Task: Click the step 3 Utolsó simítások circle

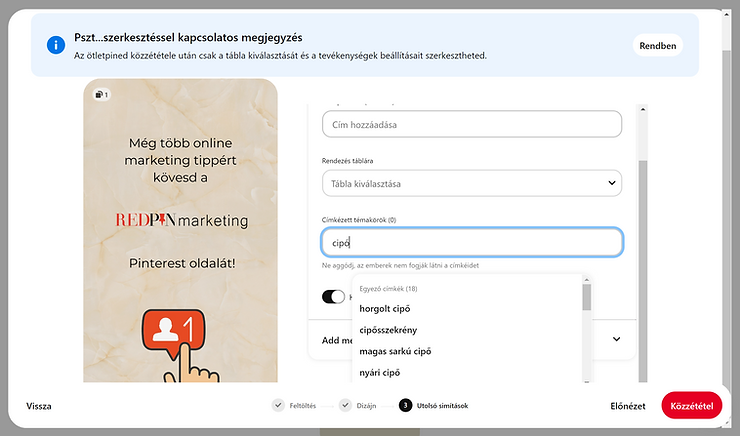Action: (405, 405)
